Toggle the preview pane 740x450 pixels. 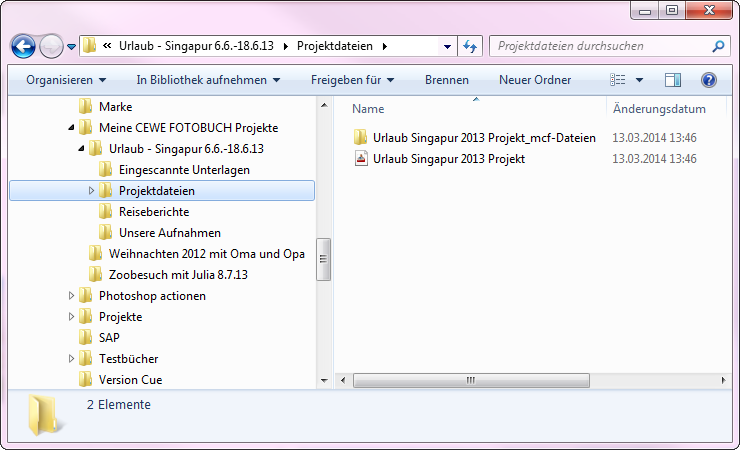(673, 80)
